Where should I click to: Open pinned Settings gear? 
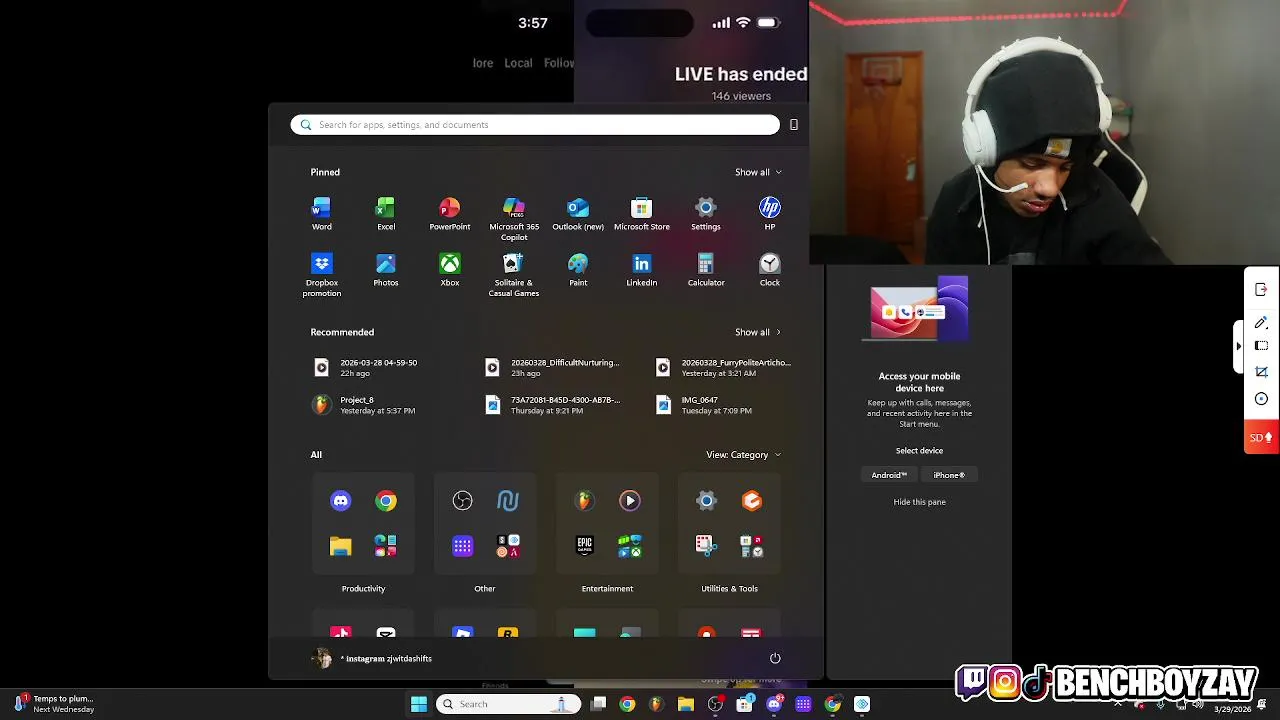705,213
